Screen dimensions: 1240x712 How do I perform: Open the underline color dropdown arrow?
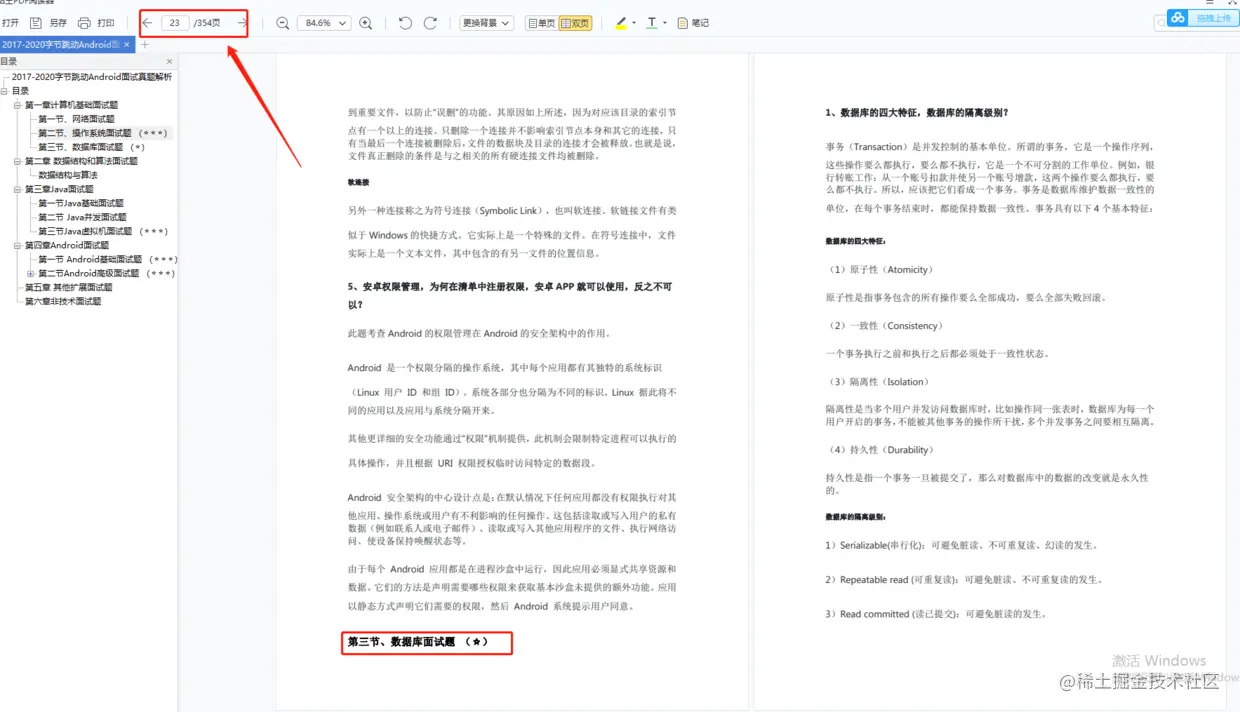tap(665, 23)
